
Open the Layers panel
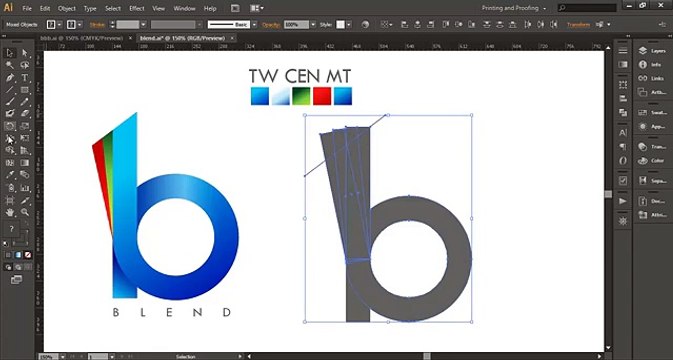tap(652, 51)
